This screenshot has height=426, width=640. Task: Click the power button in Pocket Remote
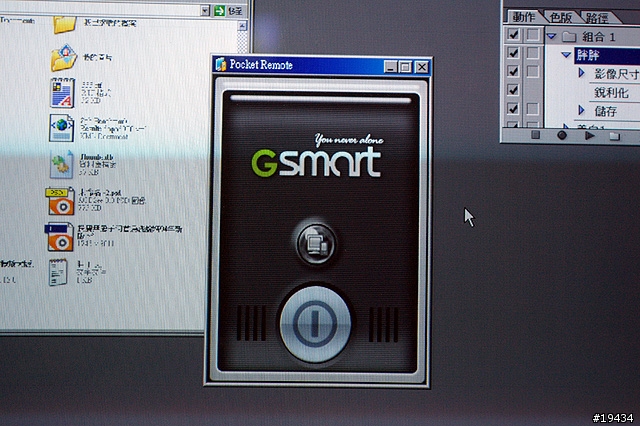[x=315, y=324]
